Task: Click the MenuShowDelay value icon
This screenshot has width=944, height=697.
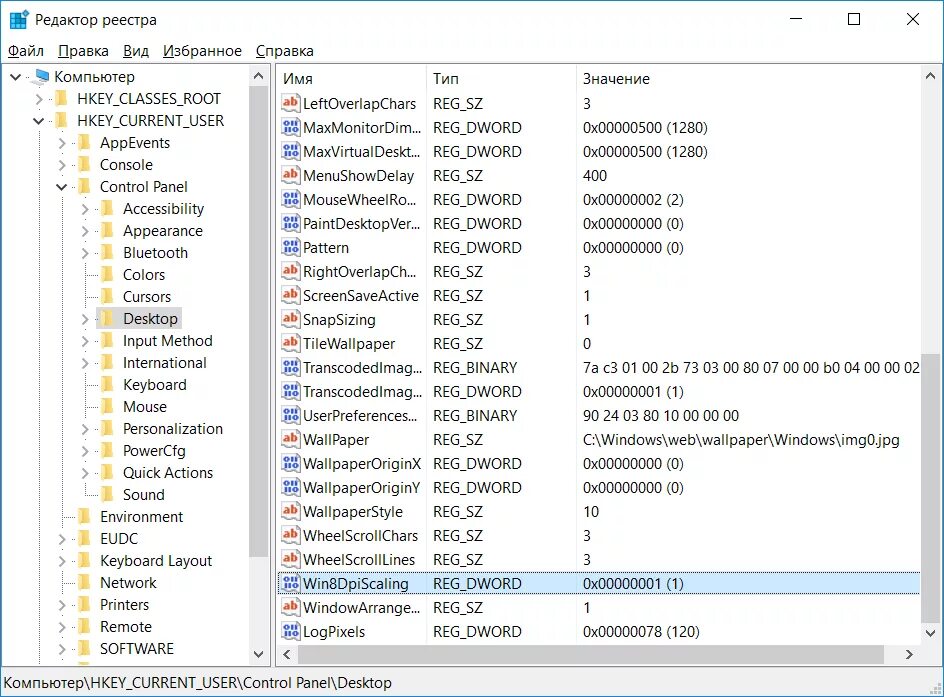Action: click(291, 175)
